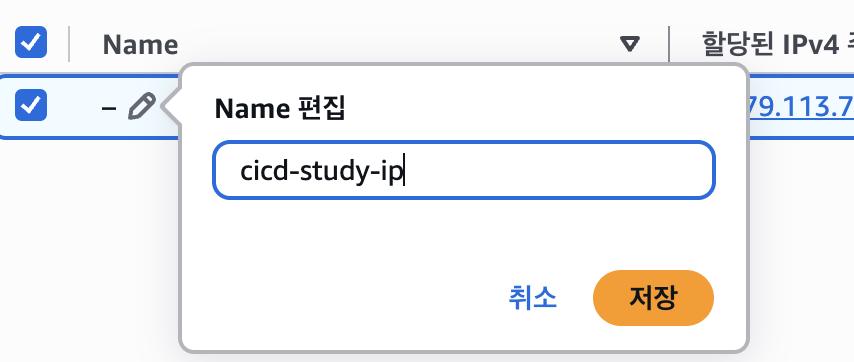
Task: Click the Name 편집 popover title
Action: click(x=280, y=109)
